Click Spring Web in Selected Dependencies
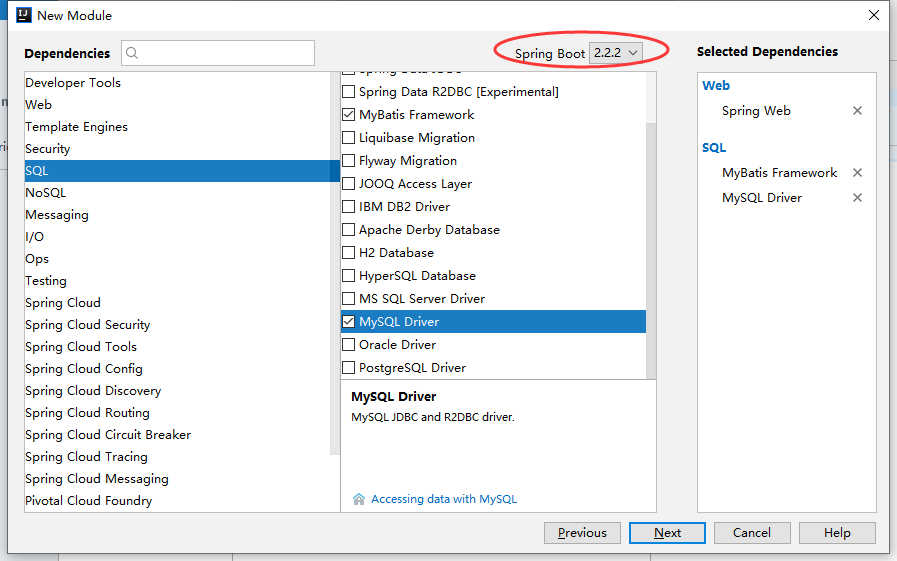 pyautogui.click(x=756, y=111)
